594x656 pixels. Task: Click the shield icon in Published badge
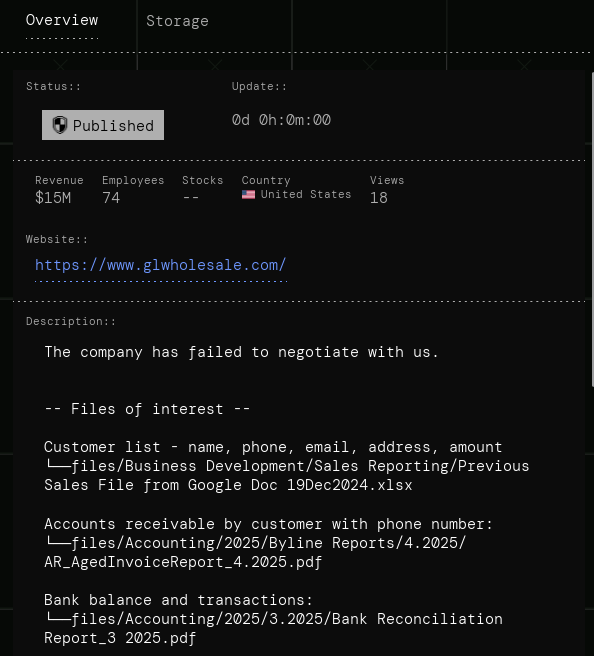[x=60, y=125]
